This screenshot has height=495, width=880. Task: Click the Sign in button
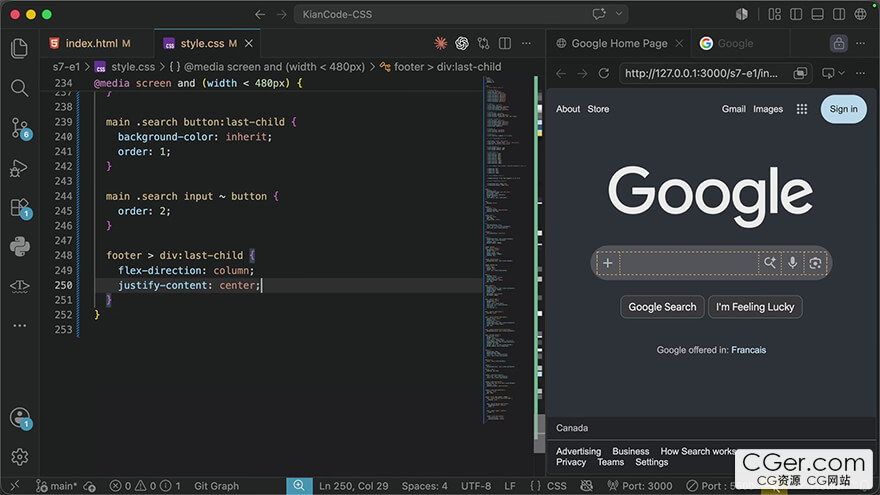tap(844, 109)
